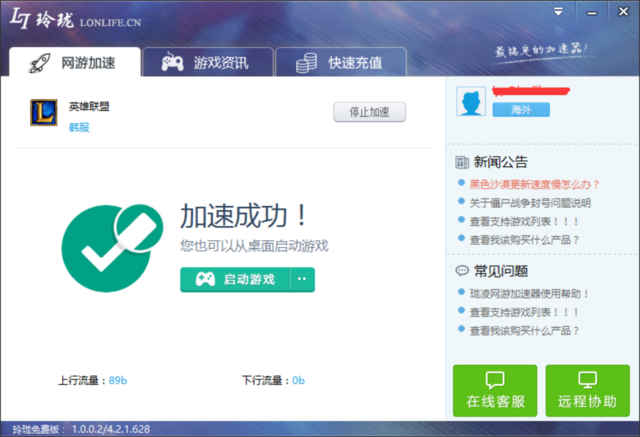Click the large green checkmark success icon
Viewport: 640px width, 437px height.
tap(112, 248)
